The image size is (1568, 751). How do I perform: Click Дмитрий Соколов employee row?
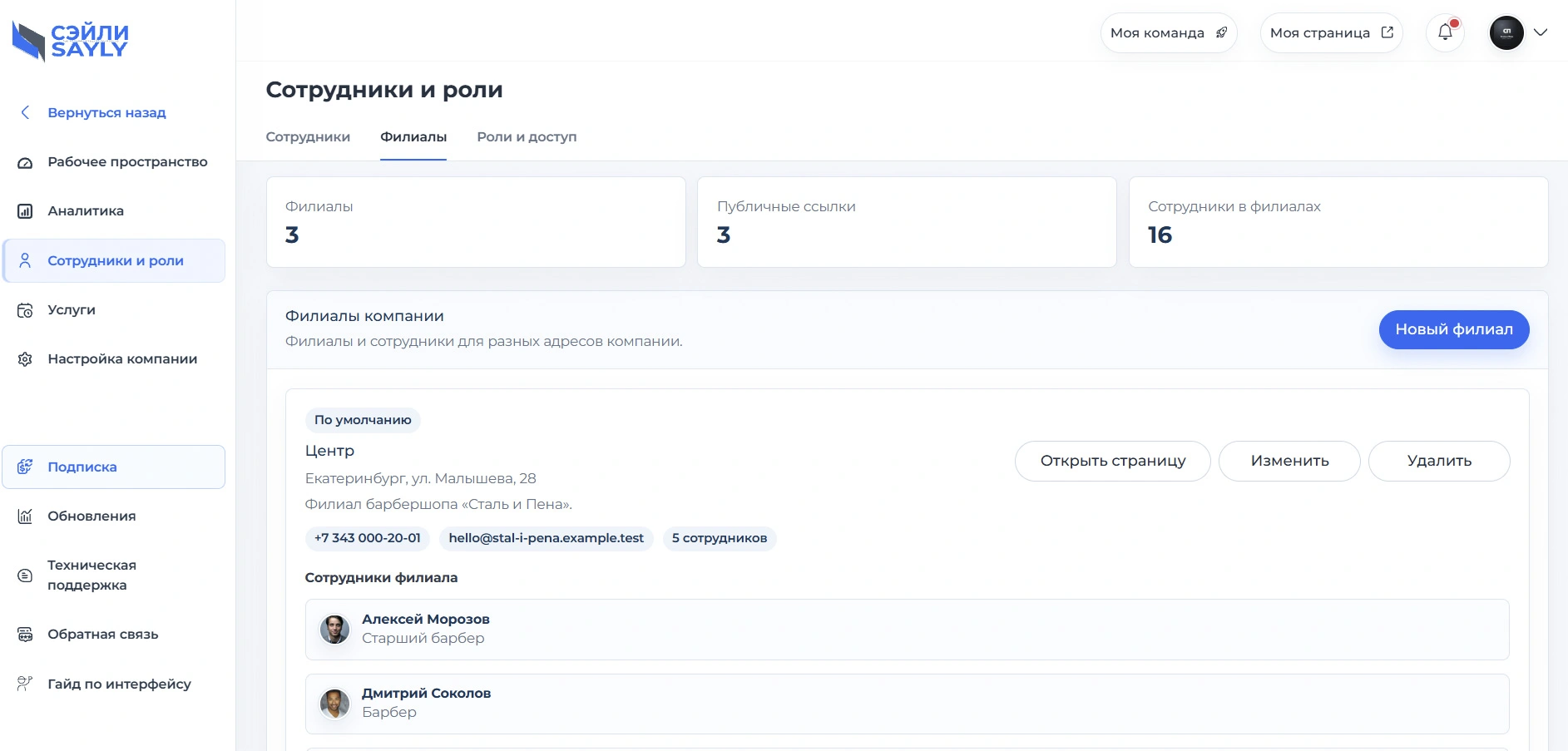(907, 704)
